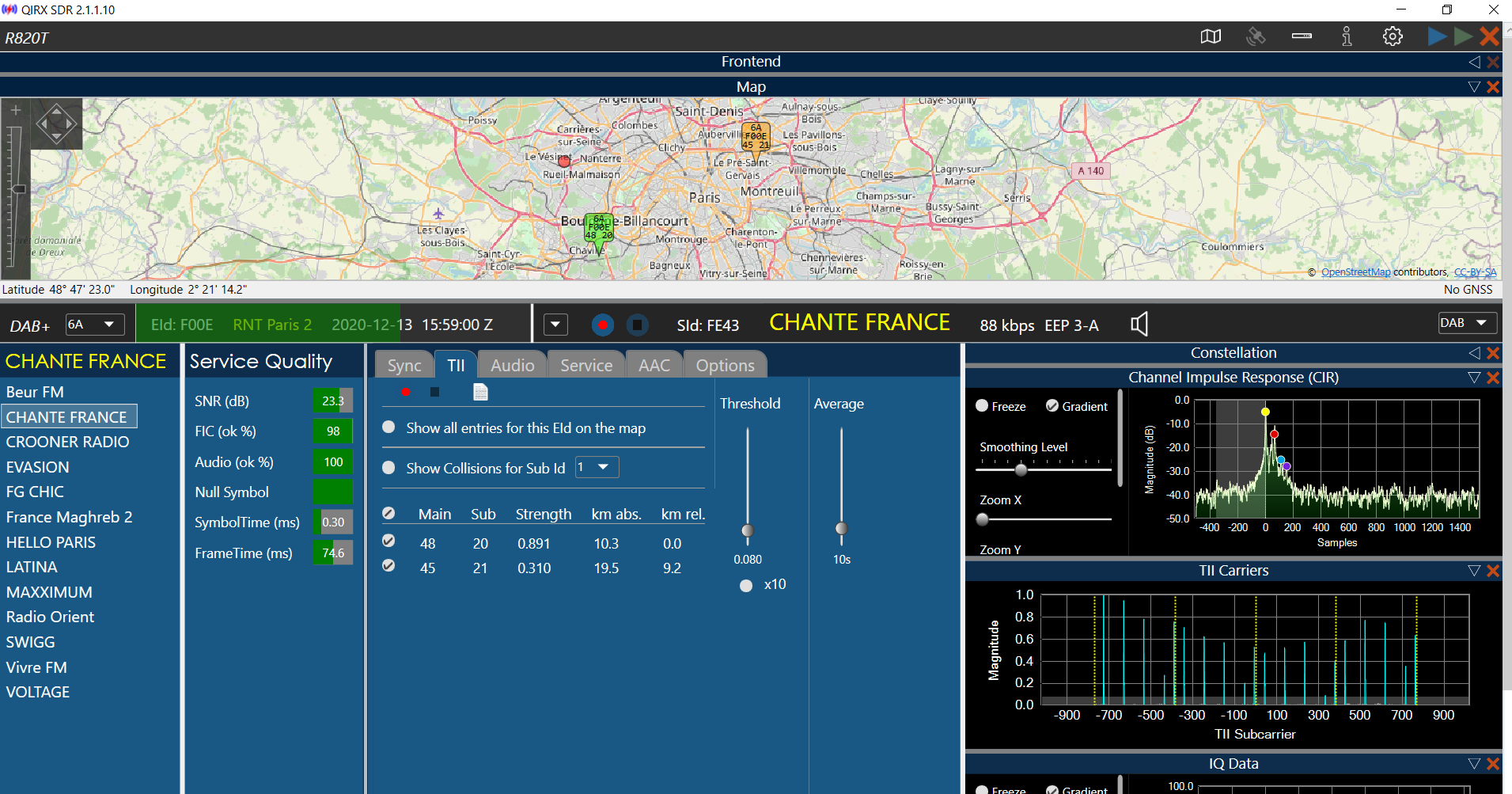Screen dimensions: 1512x794
Task: Switch to the Audio tab
Action: [x=512, y=365]
